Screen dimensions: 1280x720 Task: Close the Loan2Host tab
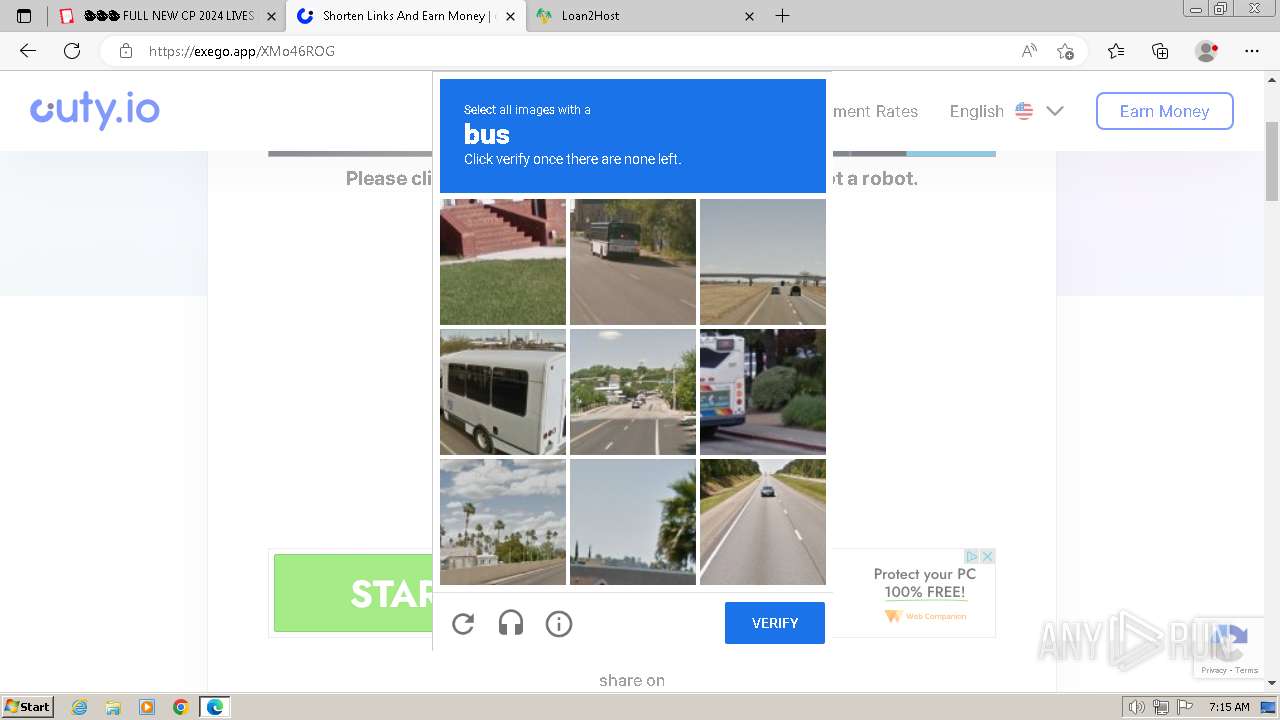point(750,16)
